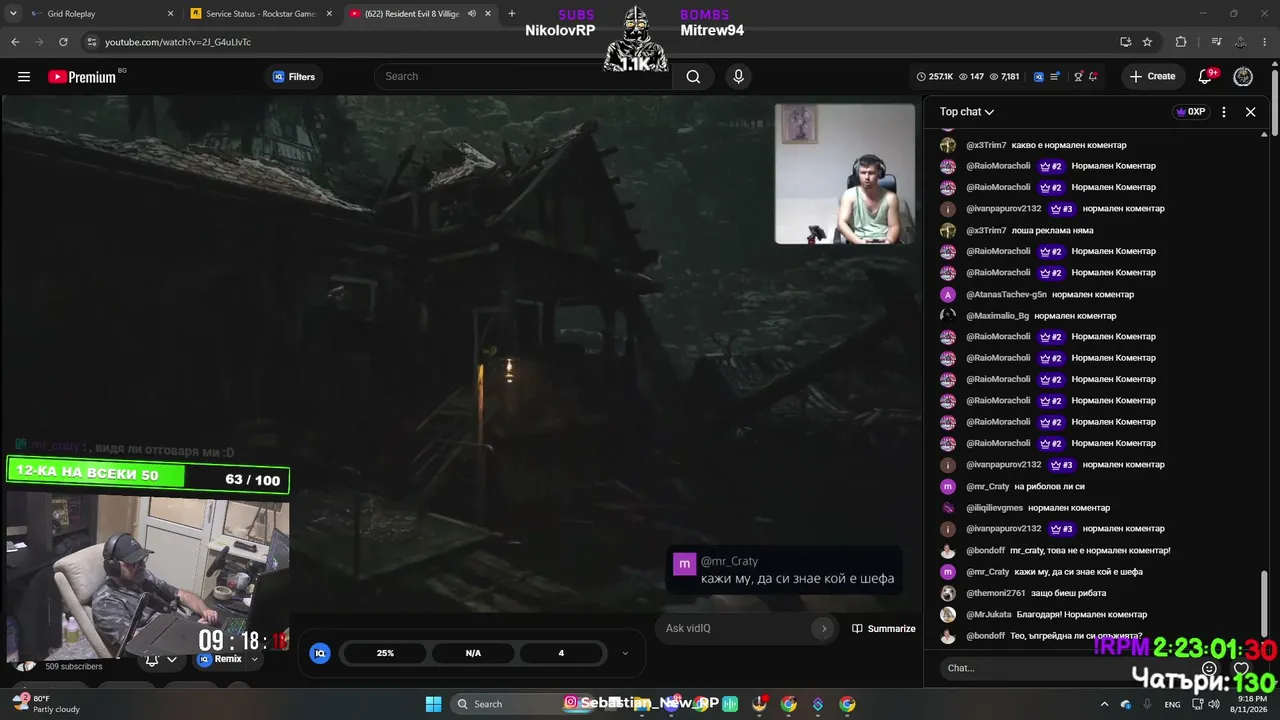Close the Grid Roleplay tab
Viewport: 1280px width, 720px height.
(170, 14)
